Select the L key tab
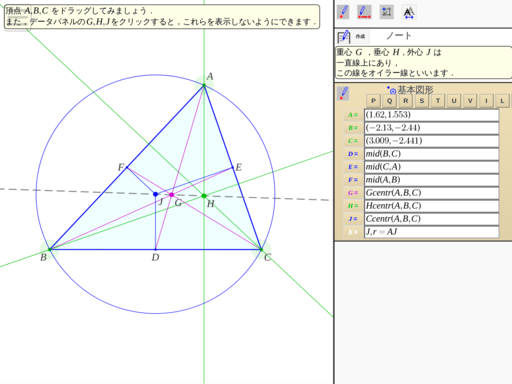 pyautogui.click(x=502, y=101)
